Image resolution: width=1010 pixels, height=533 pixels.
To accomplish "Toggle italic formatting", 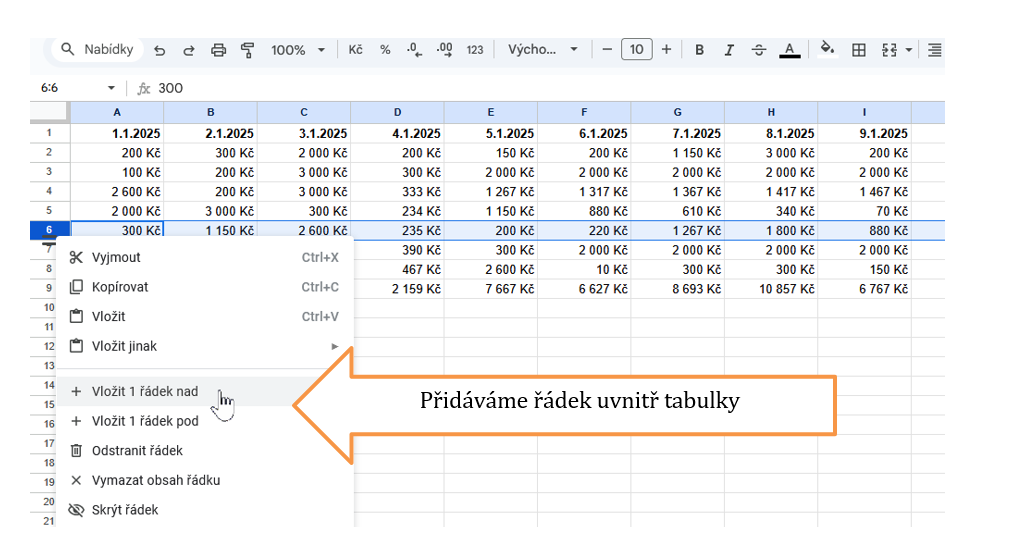I will pos(729,50).
